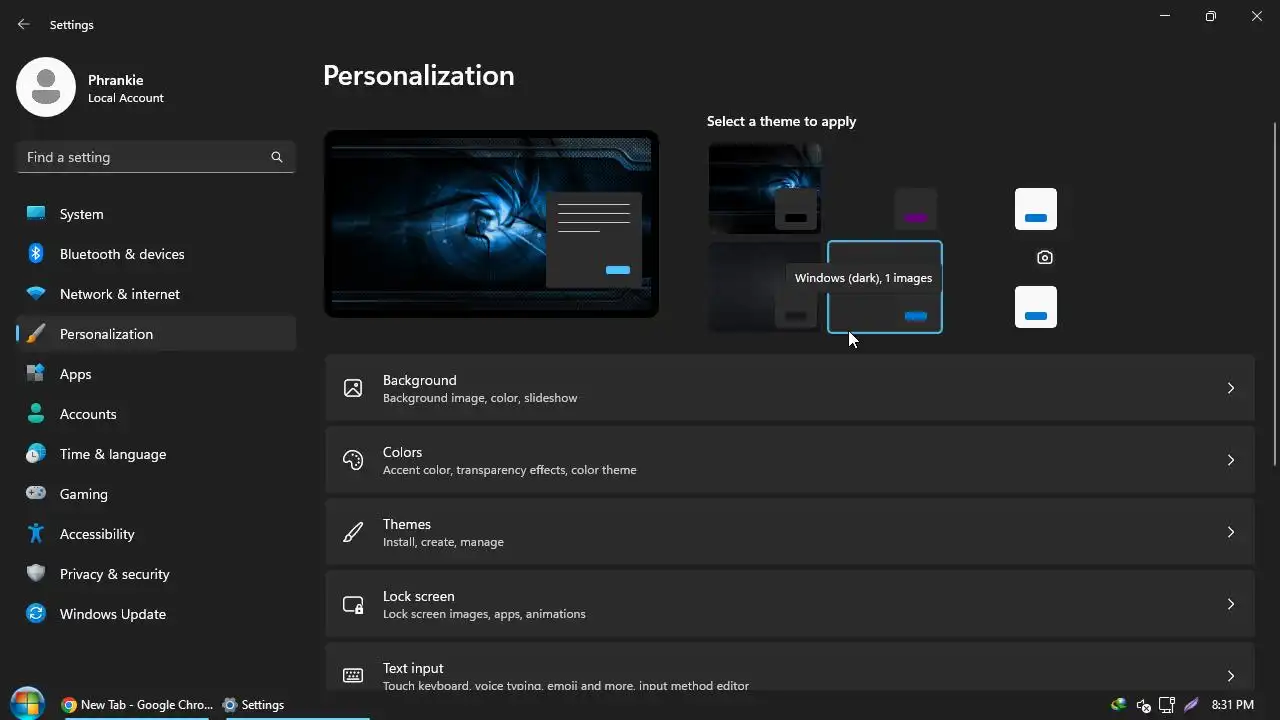Click the Text input keyboard icon
1280x720 pixels.
(353, 675)
